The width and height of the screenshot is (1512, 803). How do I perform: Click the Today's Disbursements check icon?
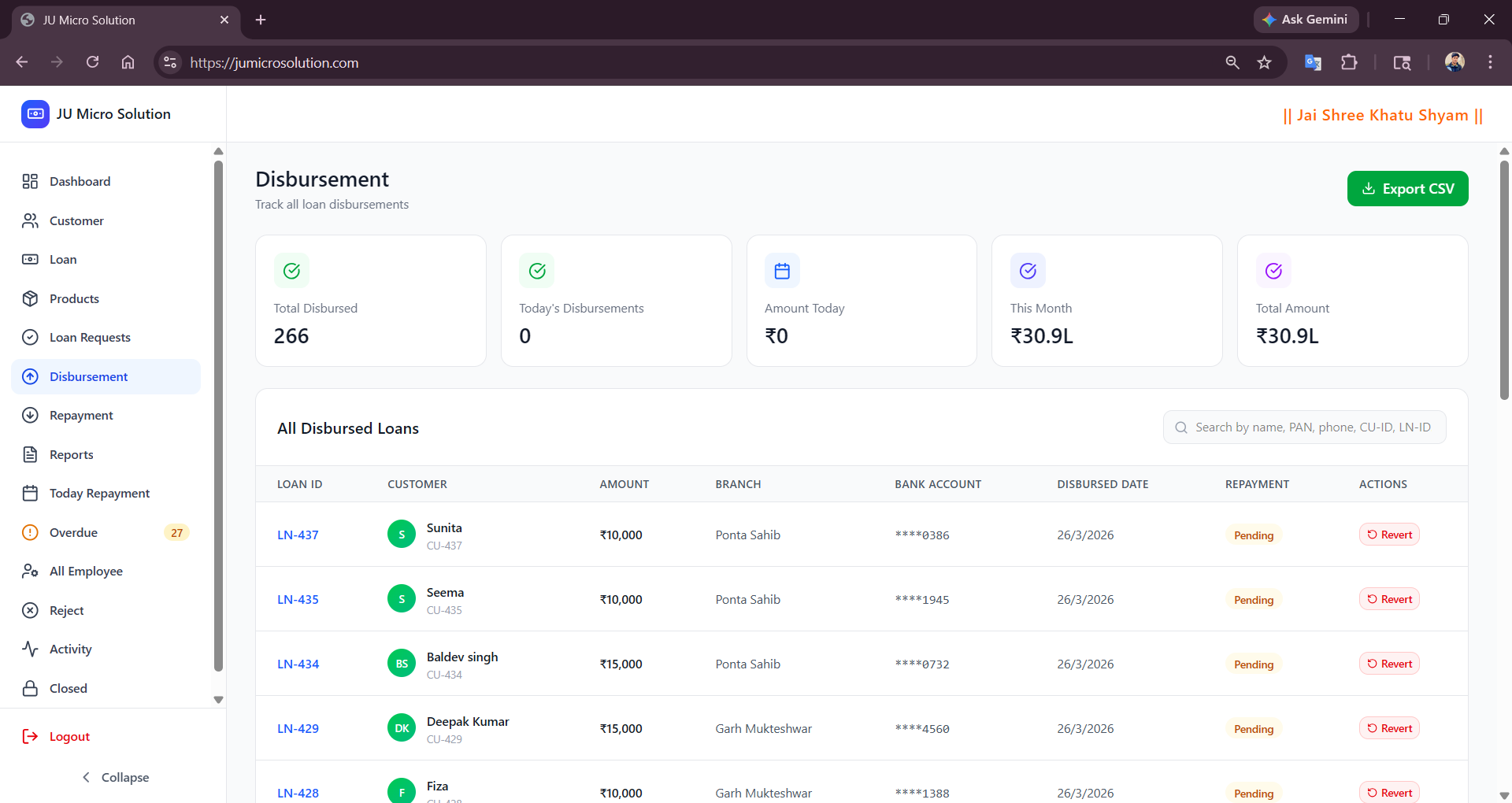click(537, 271)
